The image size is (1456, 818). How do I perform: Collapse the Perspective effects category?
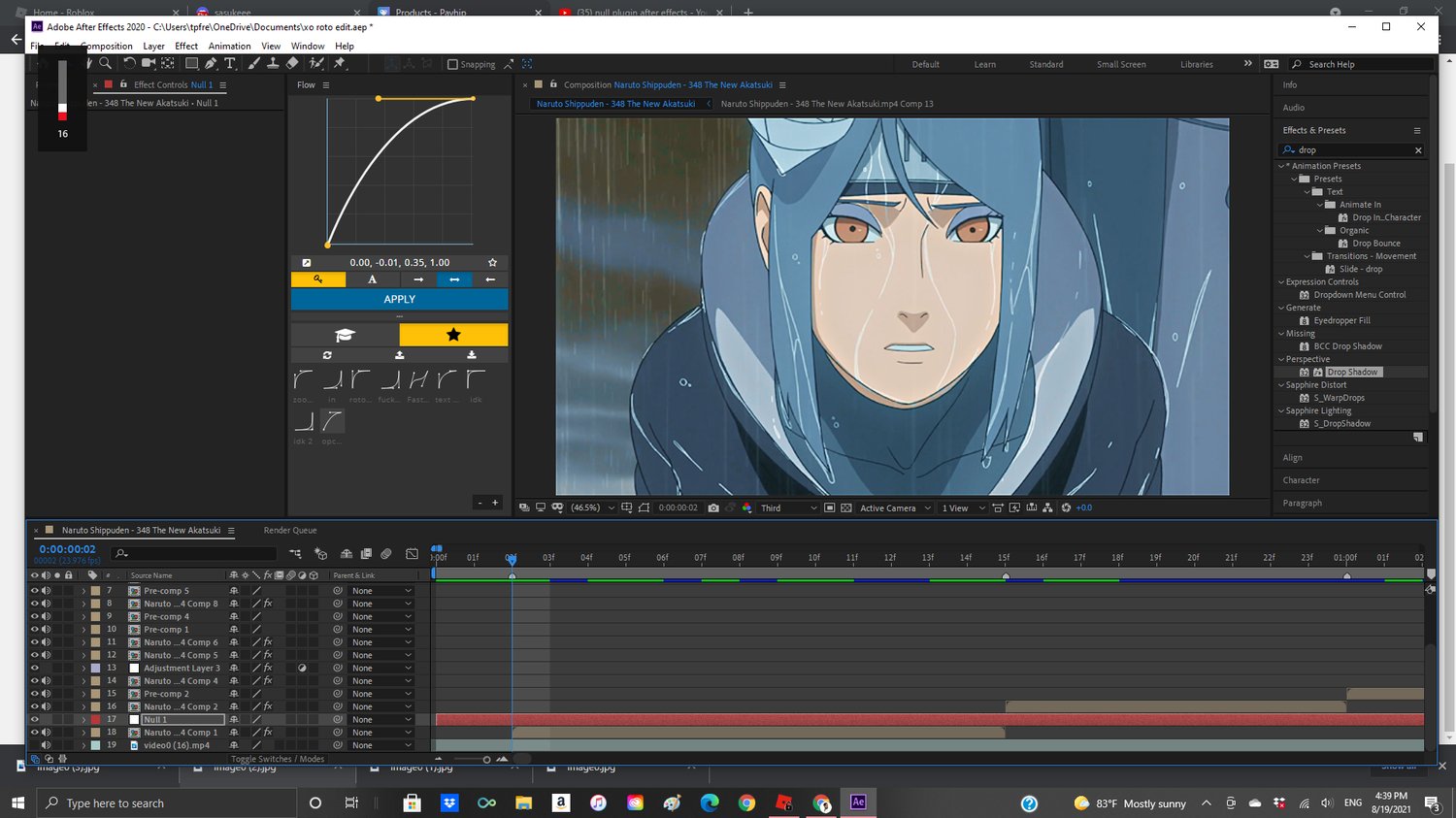[x=1281, y=359]
